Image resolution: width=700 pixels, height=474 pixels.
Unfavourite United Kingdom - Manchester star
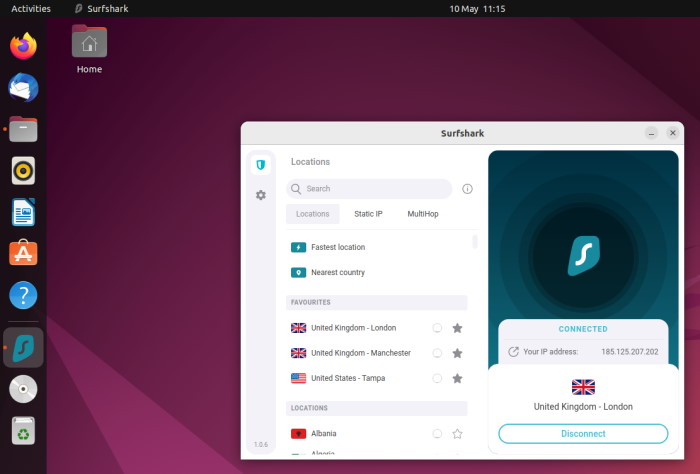pyautogui.click(x=457, y=353)
